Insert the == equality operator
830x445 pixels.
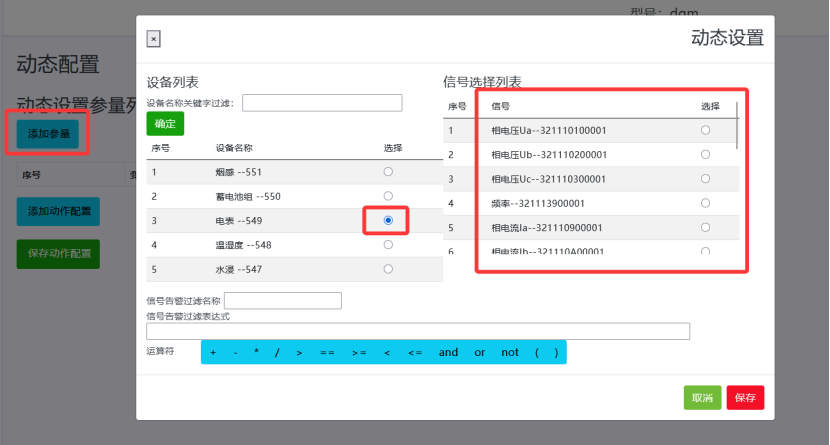(326, 352)
